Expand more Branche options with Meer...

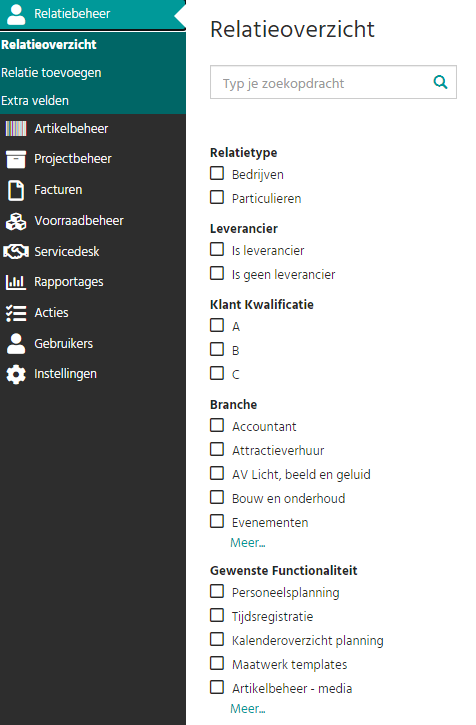click(248, 543)
